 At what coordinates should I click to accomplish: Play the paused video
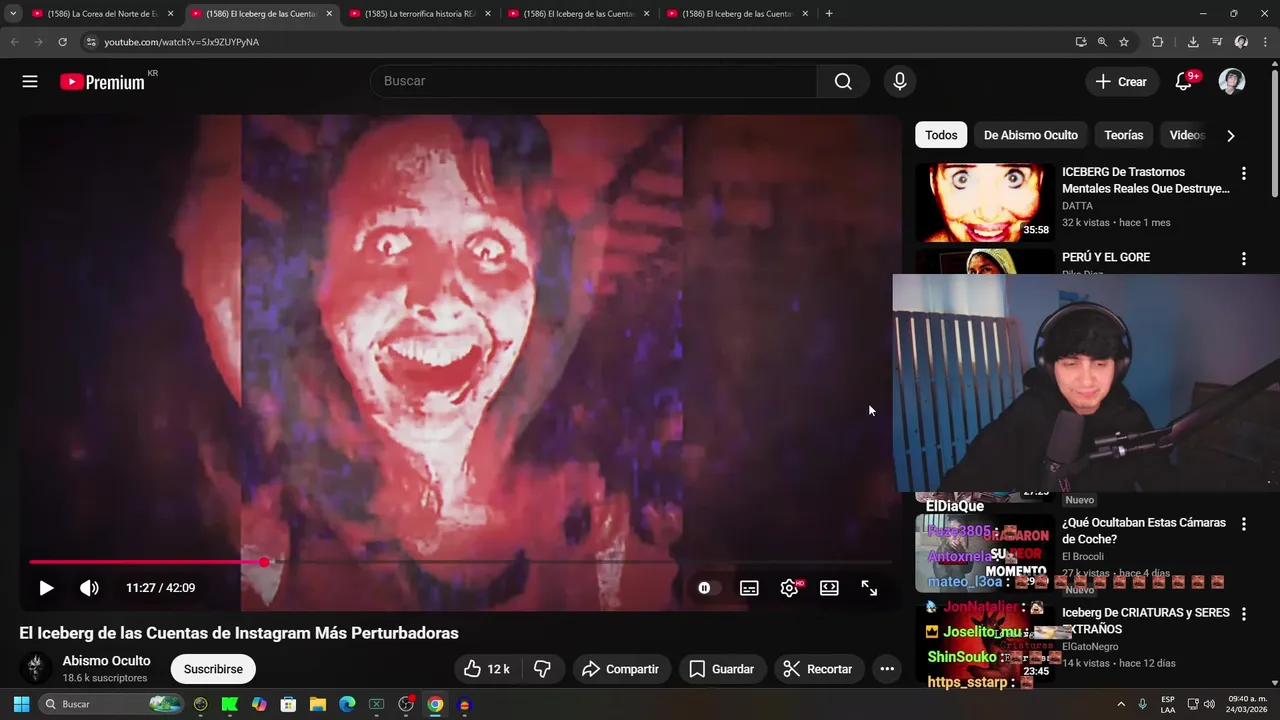46,588
